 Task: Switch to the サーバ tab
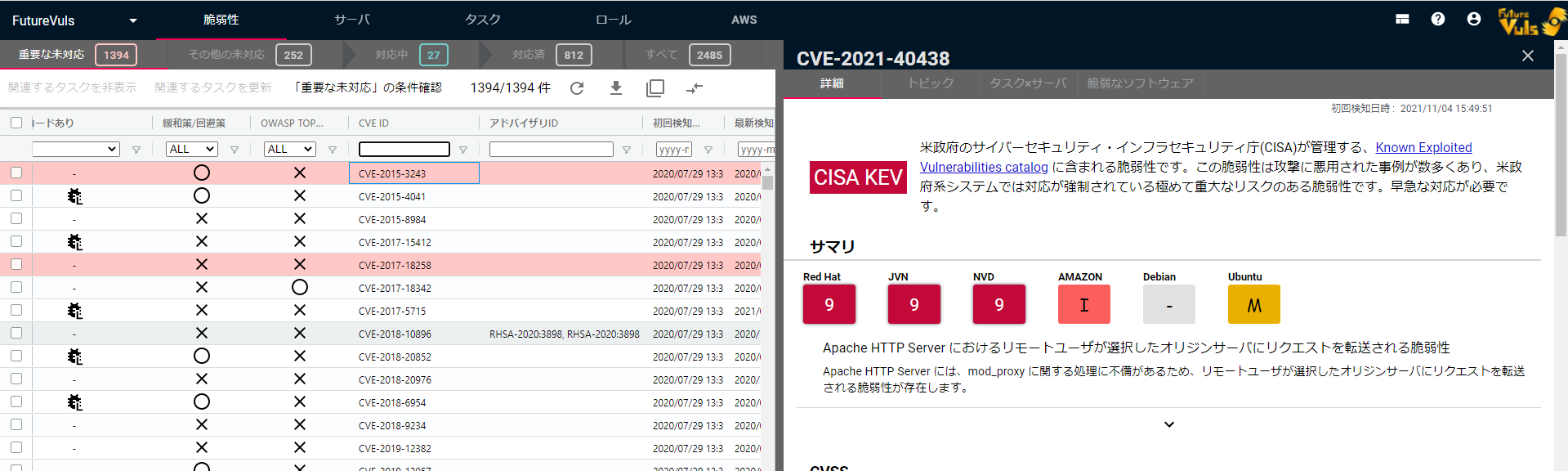coord(352,20)
